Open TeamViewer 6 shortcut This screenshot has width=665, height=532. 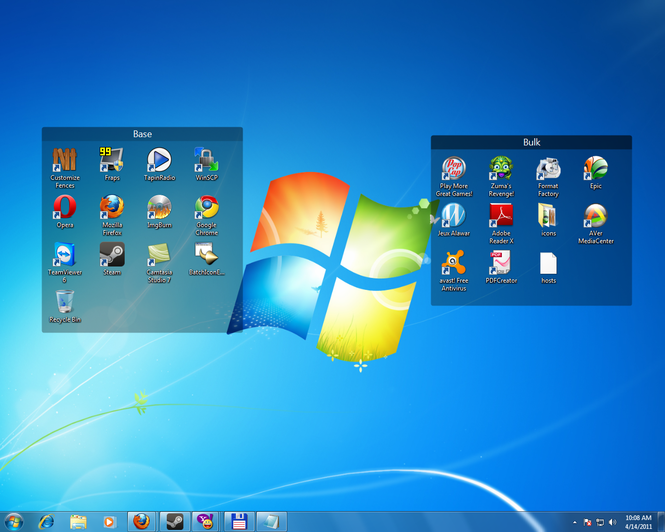pyautogui.click(x=64, y=263)
